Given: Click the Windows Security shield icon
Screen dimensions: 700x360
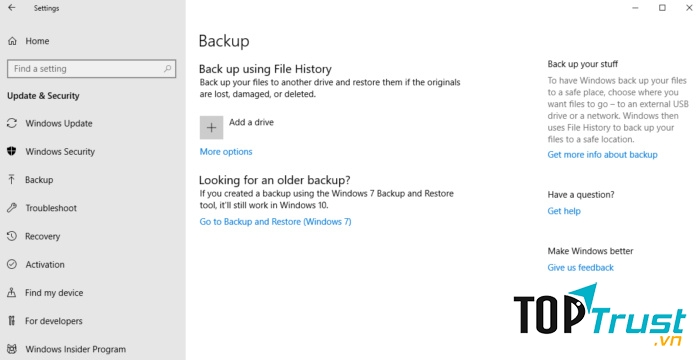Looking at the screenshot, I should [12, 151].
